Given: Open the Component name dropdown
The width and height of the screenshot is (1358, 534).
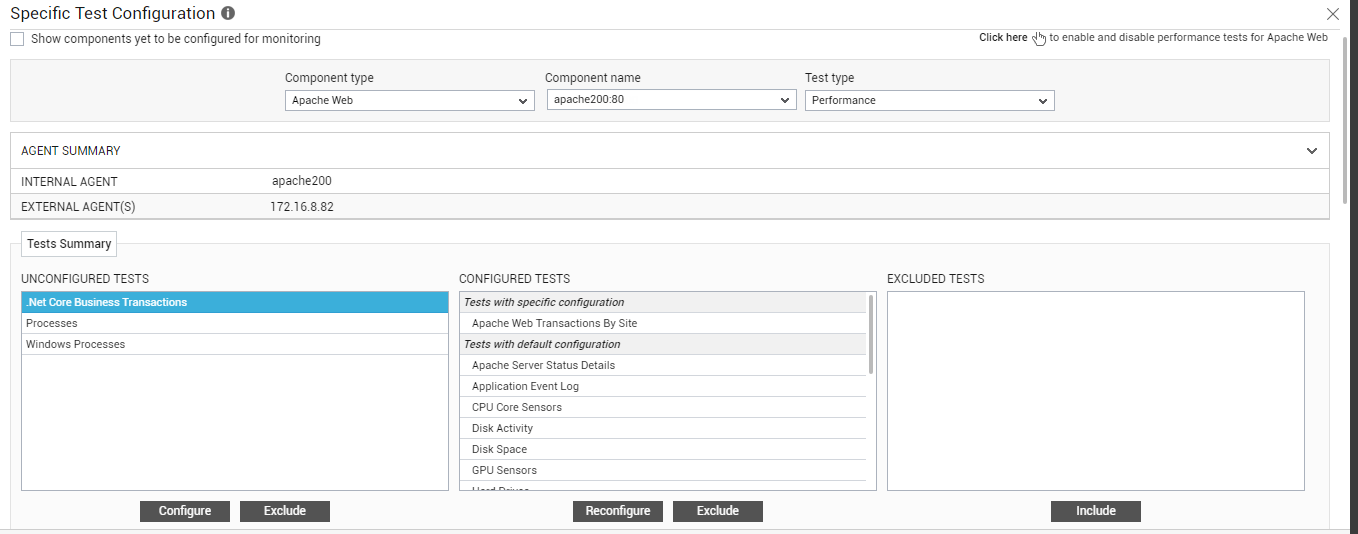Looking at the screenshot, I should 671,100.
